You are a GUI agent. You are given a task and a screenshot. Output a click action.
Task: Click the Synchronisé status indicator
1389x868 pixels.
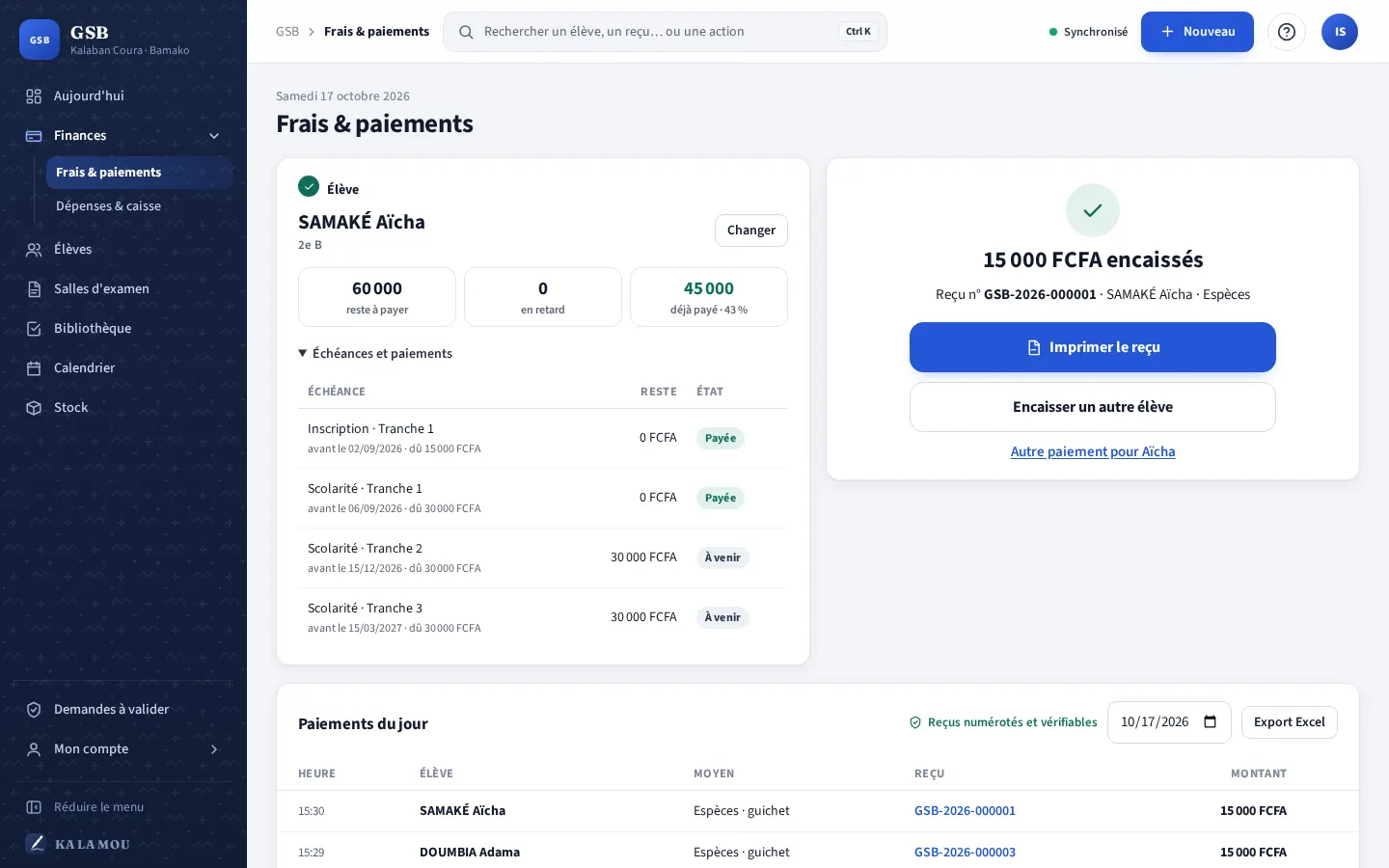(x=1088, y=32)
